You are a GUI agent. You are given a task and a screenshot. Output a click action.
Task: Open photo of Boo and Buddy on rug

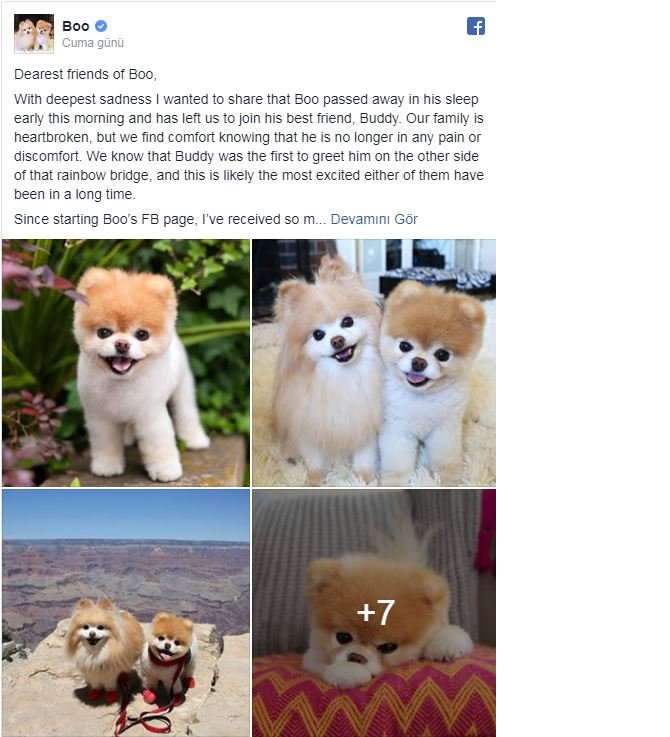374,363
